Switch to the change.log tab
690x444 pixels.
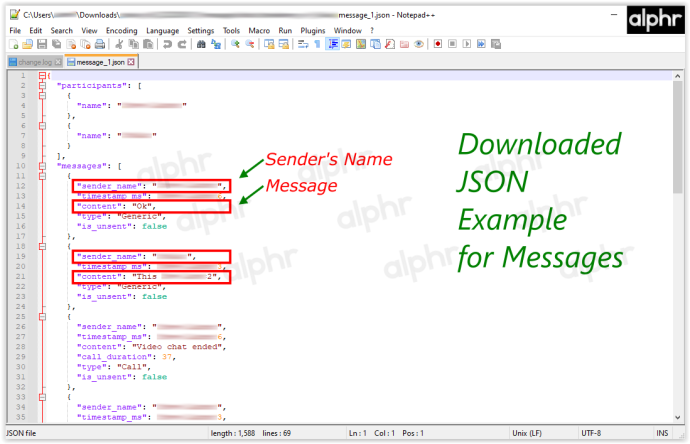tap(35, 62)
